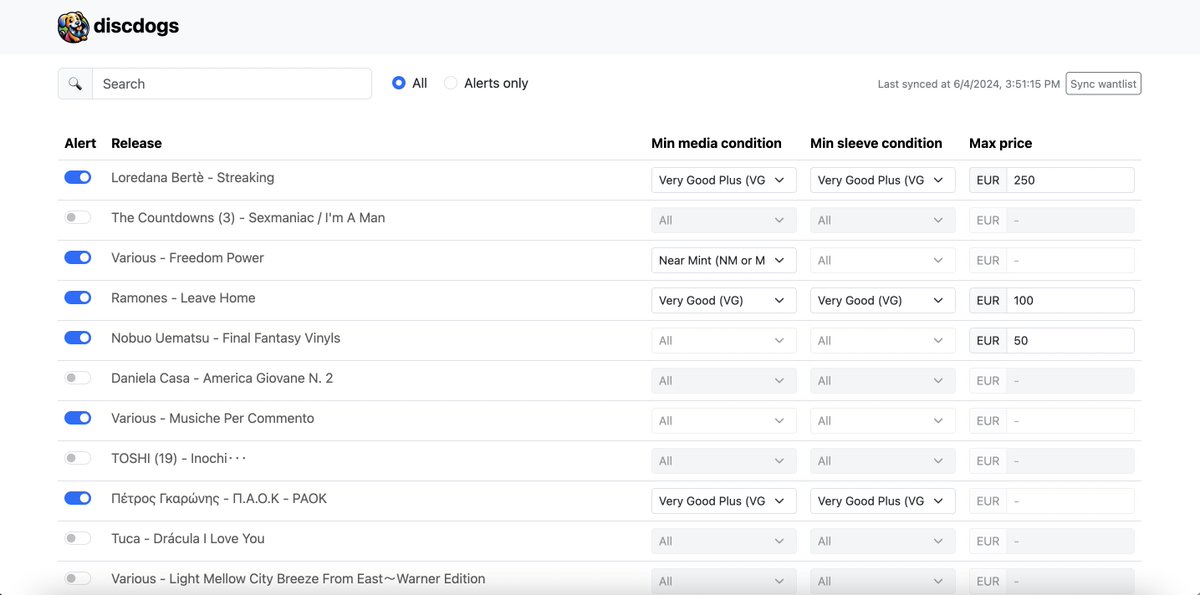Open media condition dropdown for Final Fantasy Vinyls
Image resolution: width=1200 pixels, height=595 pixels.
point(724,340)
